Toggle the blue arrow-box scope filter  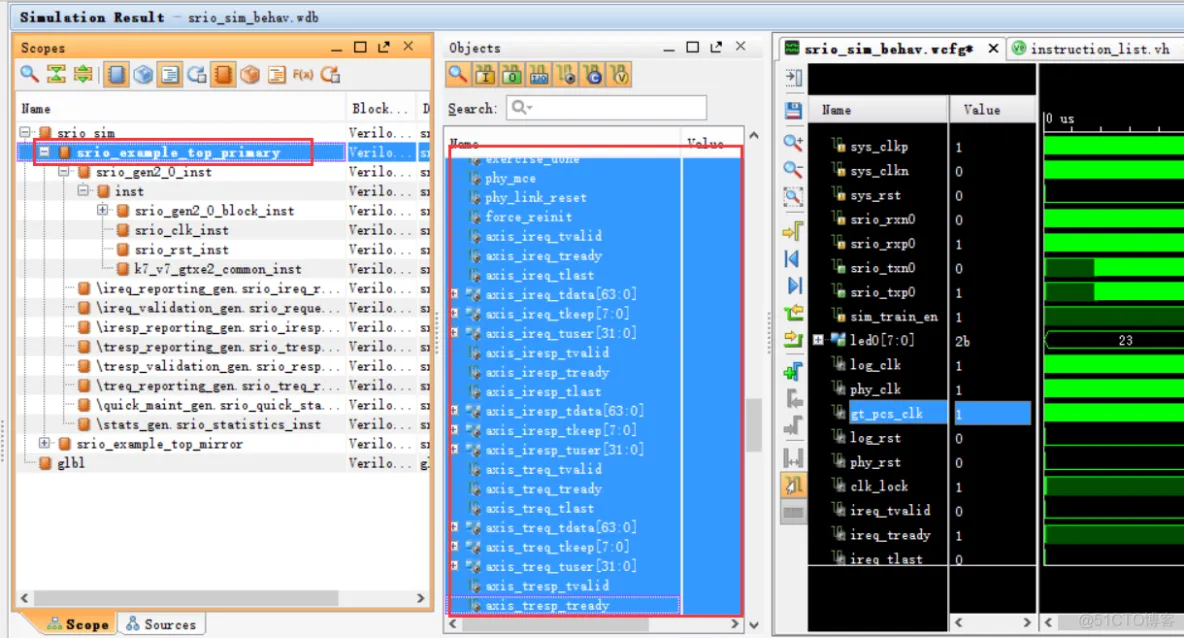point(196,74)
